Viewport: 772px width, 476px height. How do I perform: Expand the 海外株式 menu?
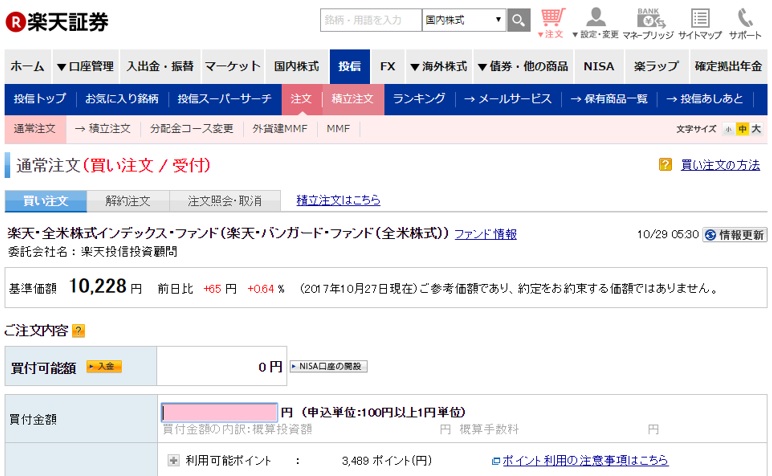click(439, 66)
